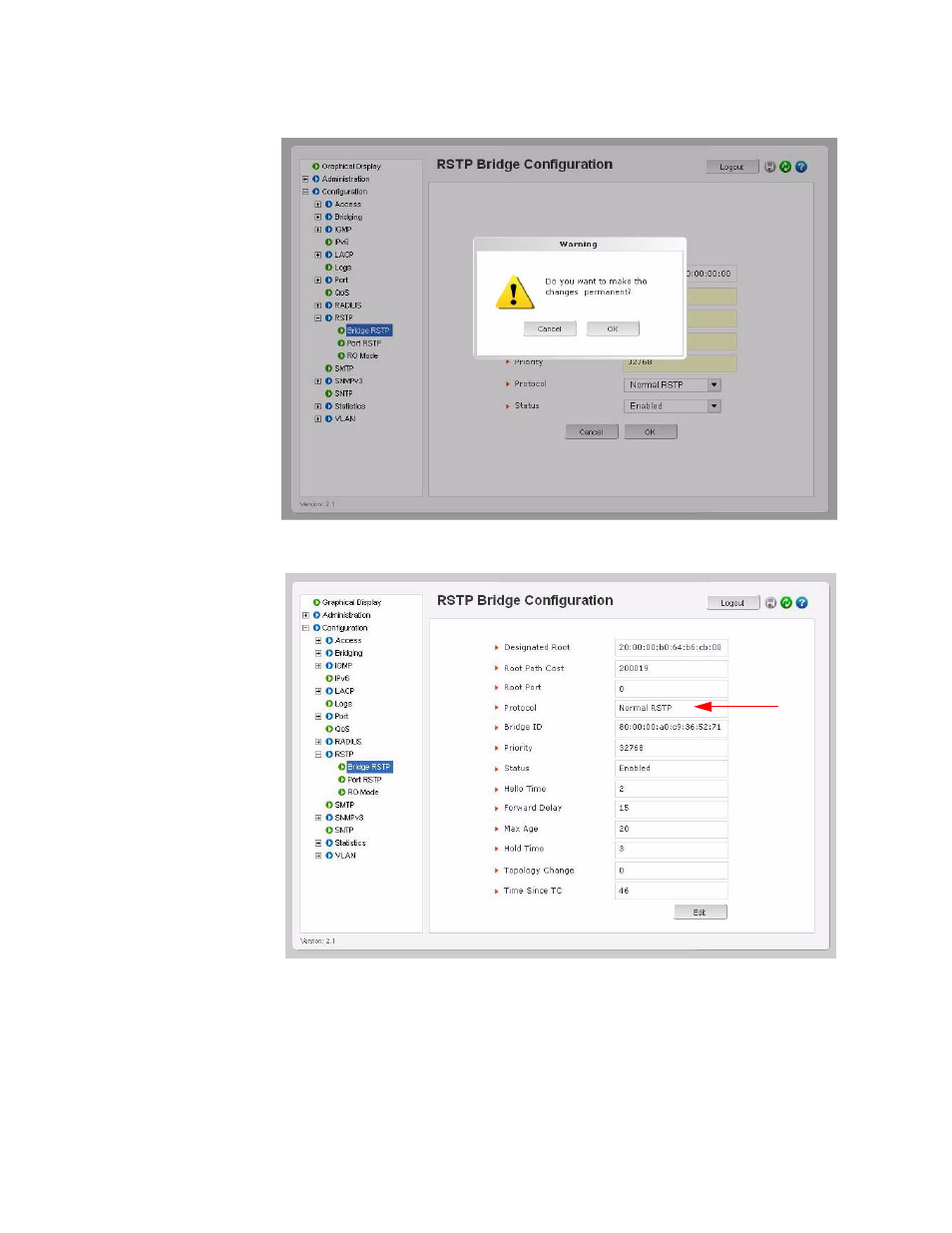
Task: Collapse RSTP node in upper screenshot tree
Action: point(318,318)
